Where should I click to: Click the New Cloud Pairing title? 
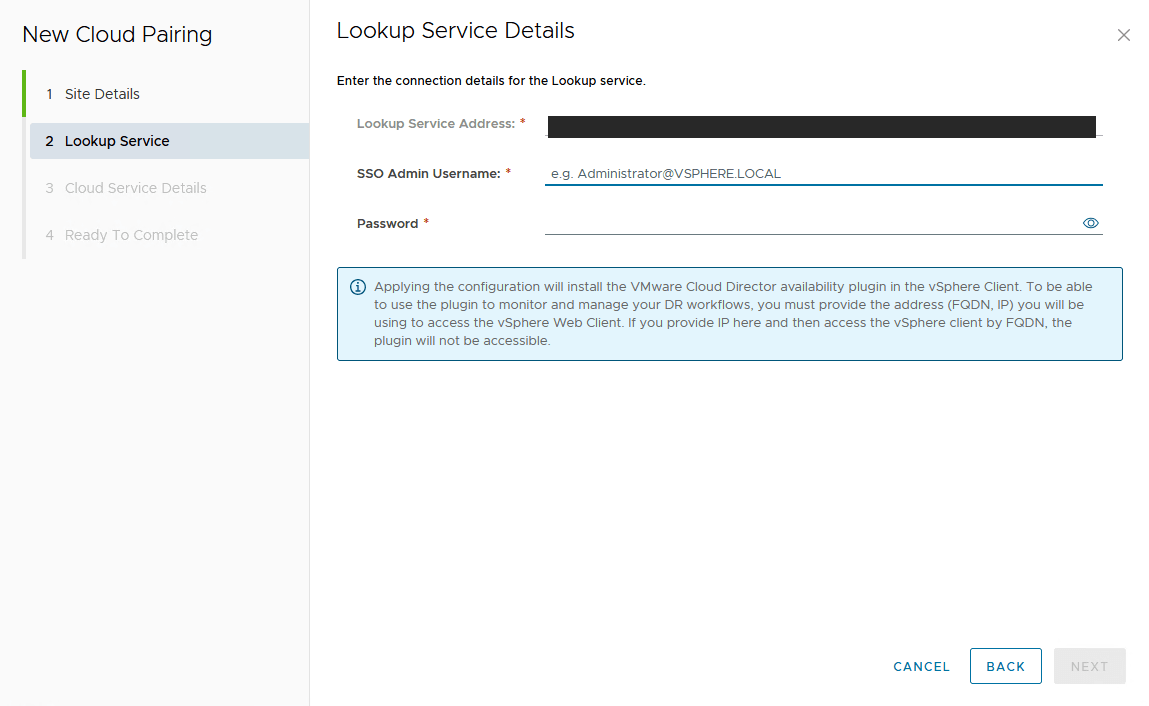[x=117, y=34]
